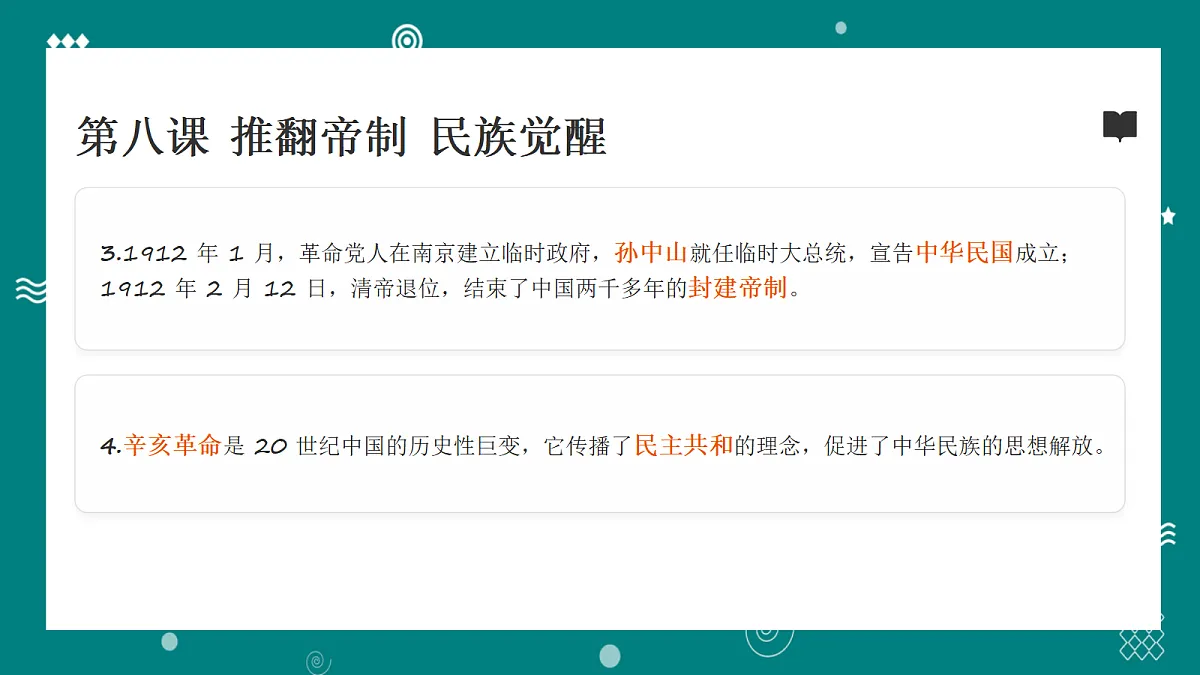
Task: Click the phrase 促进了中华民族的思想解放
Action: 959,446
